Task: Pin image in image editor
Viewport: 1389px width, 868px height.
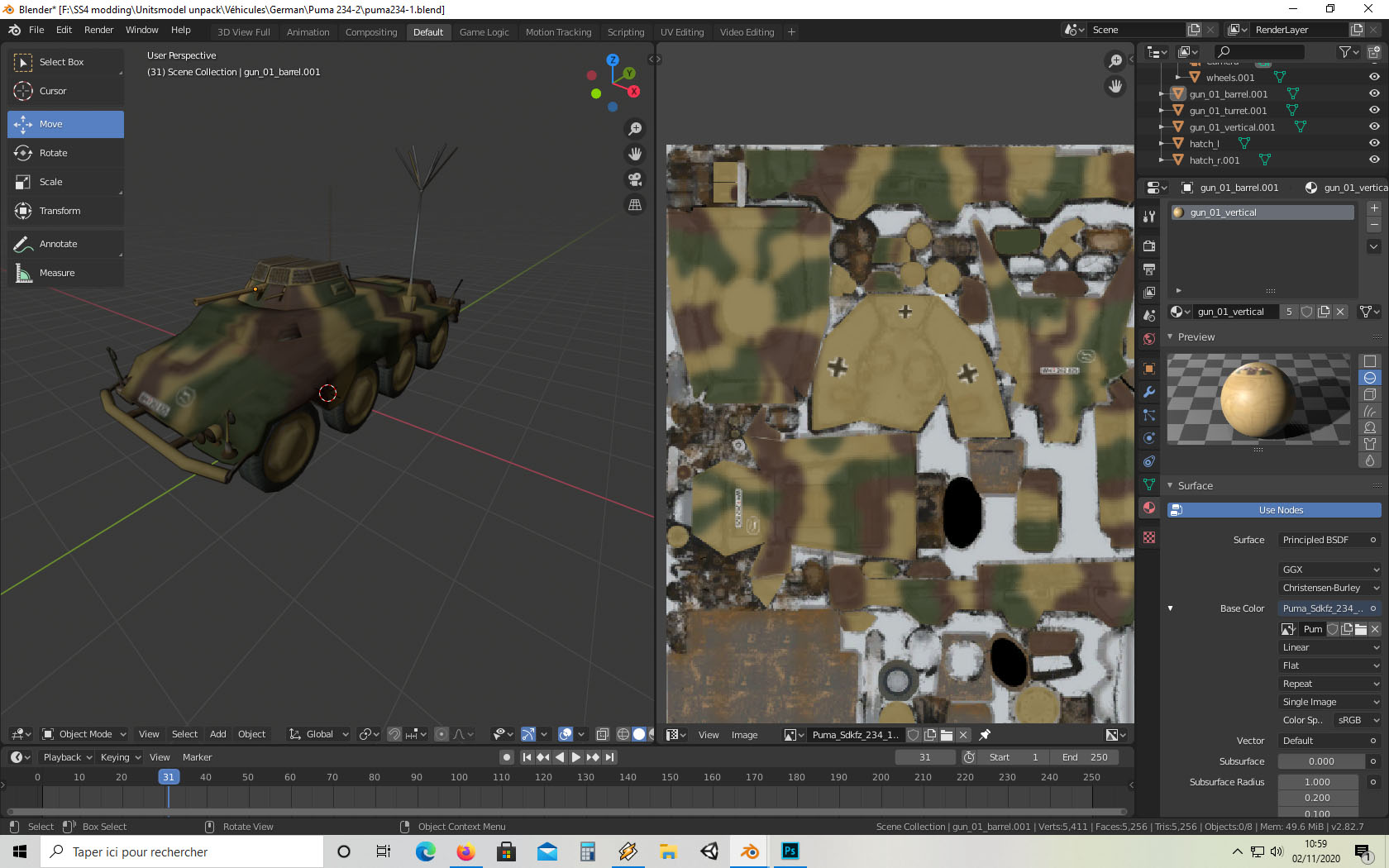Action: 985,735
